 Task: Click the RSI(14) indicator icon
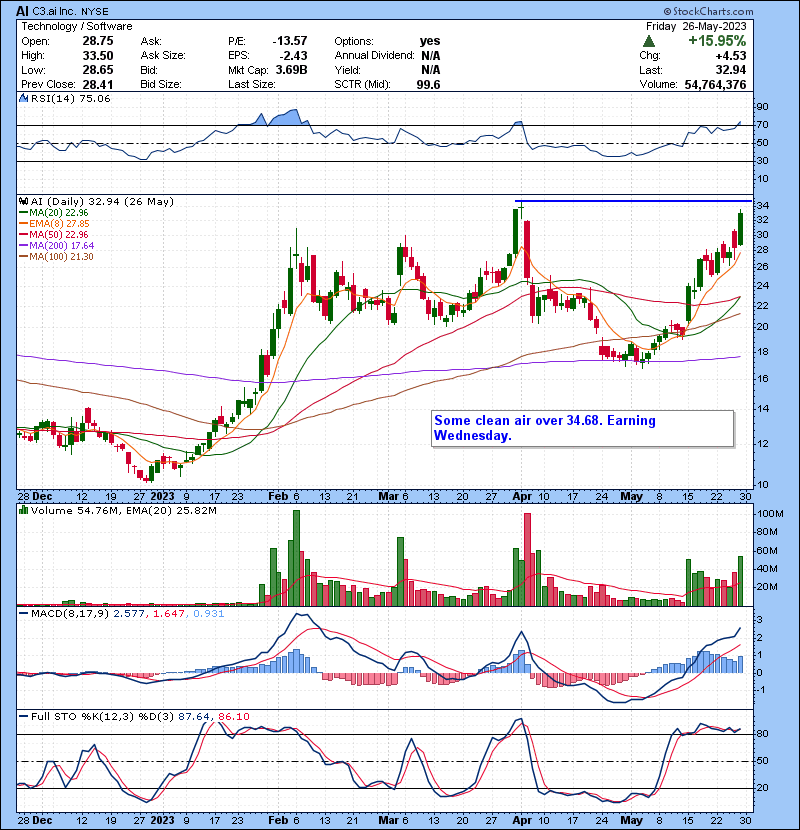click(23, 98)
